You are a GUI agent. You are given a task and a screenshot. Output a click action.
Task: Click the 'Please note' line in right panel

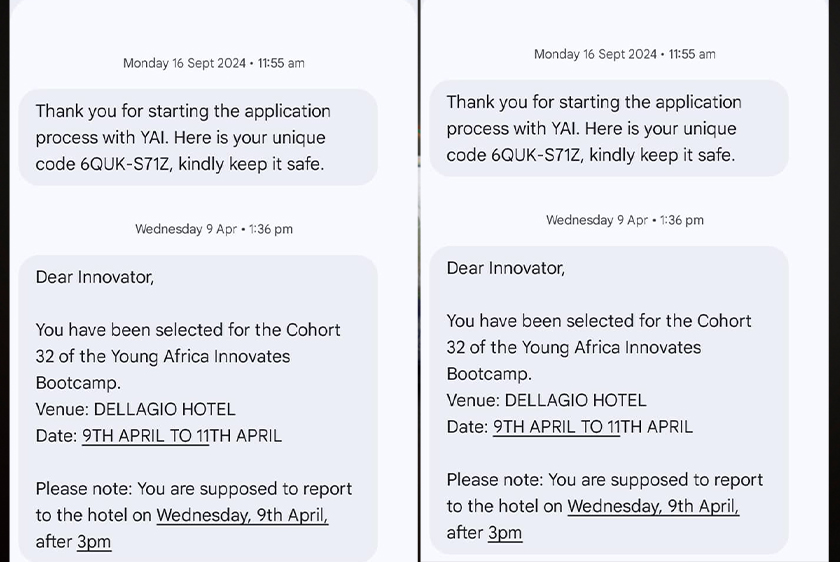click(605, 480)
